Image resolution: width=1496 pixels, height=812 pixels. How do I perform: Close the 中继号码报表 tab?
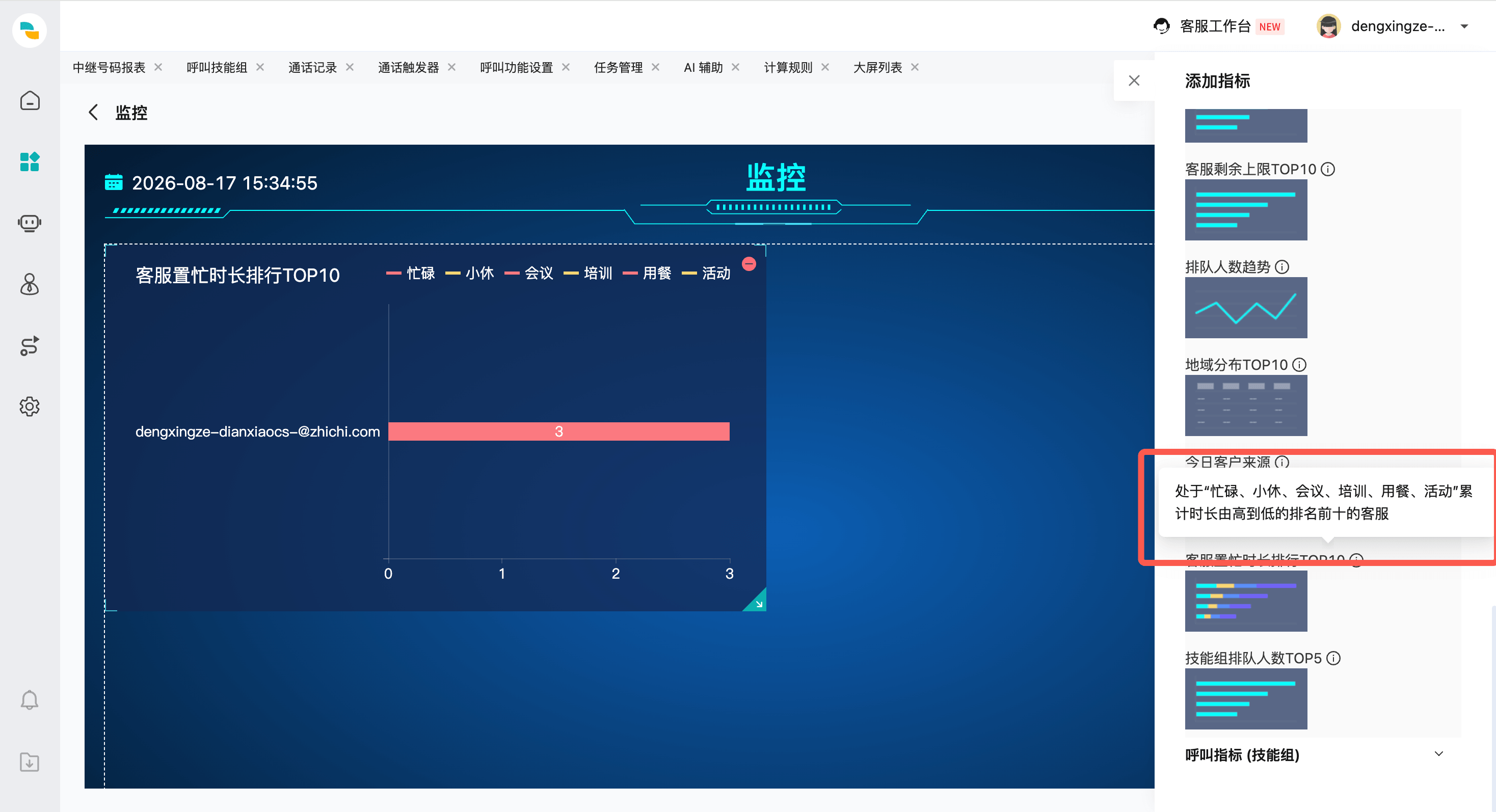point(158,67)
